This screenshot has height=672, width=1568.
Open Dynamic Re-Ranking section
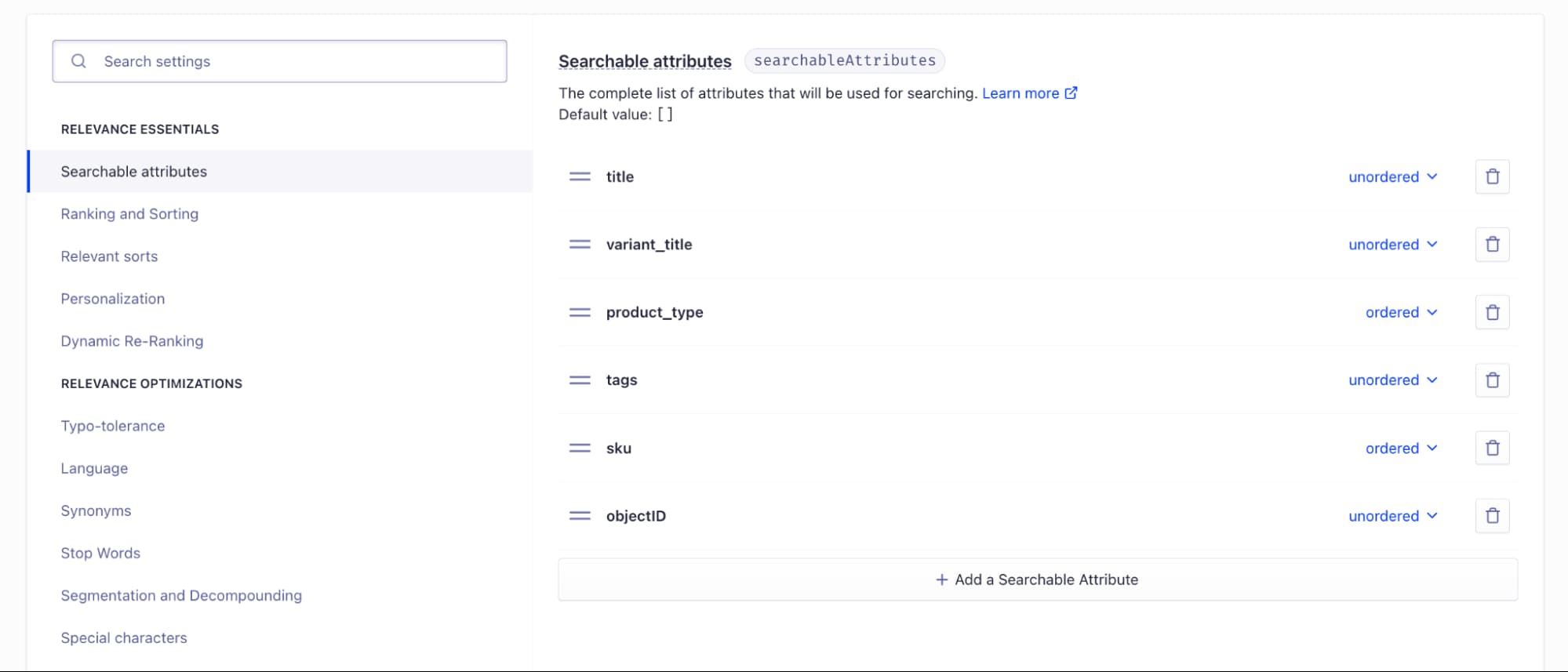point(132,341)
